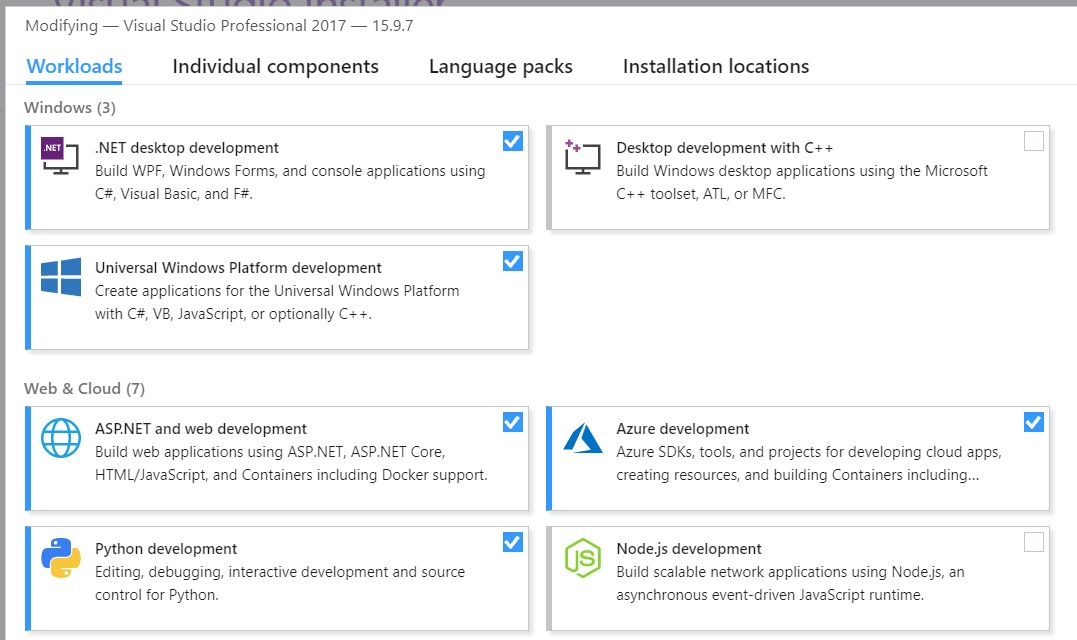1077x640 pixels.
Task: Click 'Modifying — Visual Studio Professional 2017' header text
Action: [185, 26]
